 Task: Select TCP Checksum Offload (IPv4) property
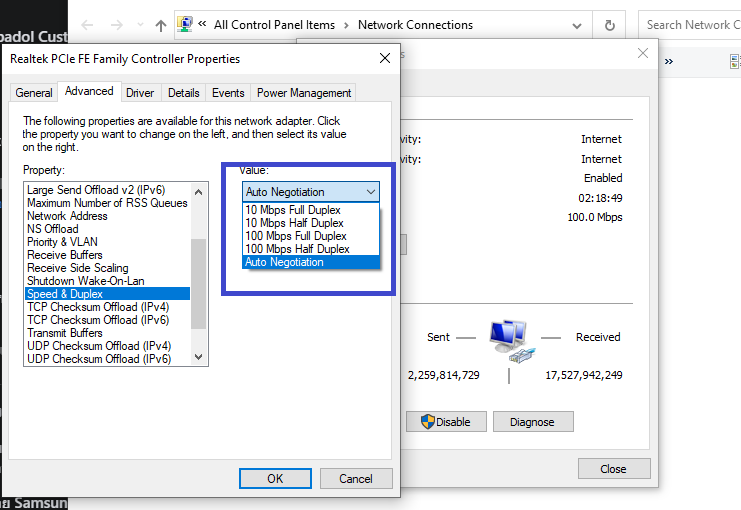click(x=107, y=307)
